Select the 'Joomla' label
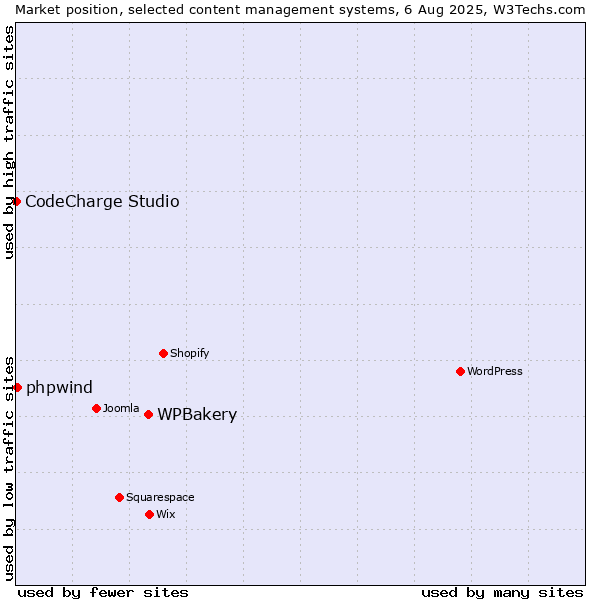This screenshot has height=600, width=600. pyautogui.click(x=121, y=408)
